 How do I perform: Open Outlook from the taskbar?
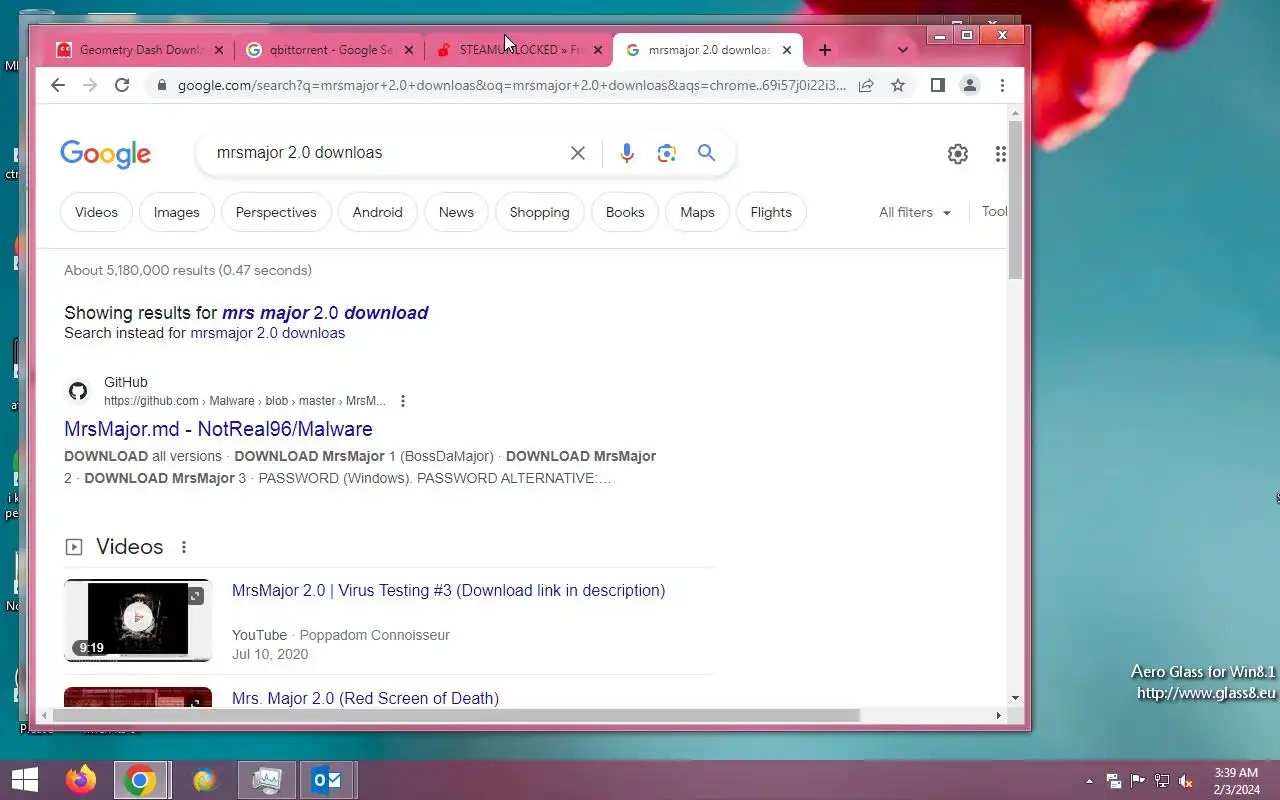click(328, 780)
